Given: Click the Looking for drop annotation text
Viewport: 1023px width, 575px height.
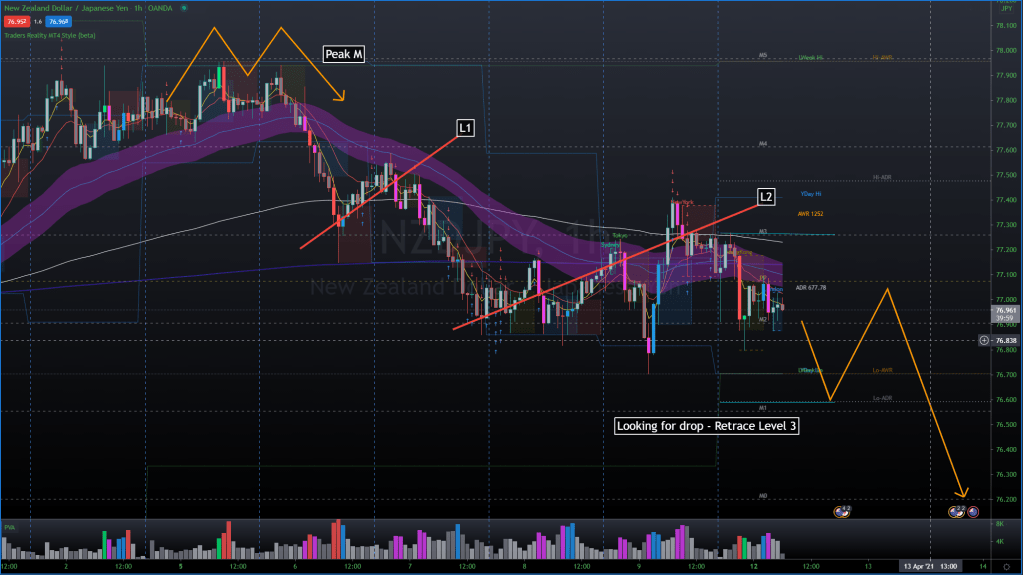Looking at the screenshot, I should [707, 426].
